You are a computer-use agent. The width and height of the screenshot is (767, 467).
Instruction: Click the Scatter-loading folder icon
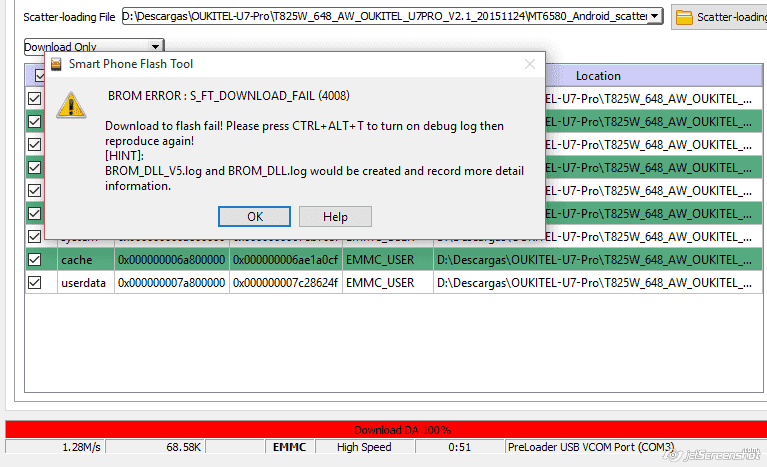684,17
